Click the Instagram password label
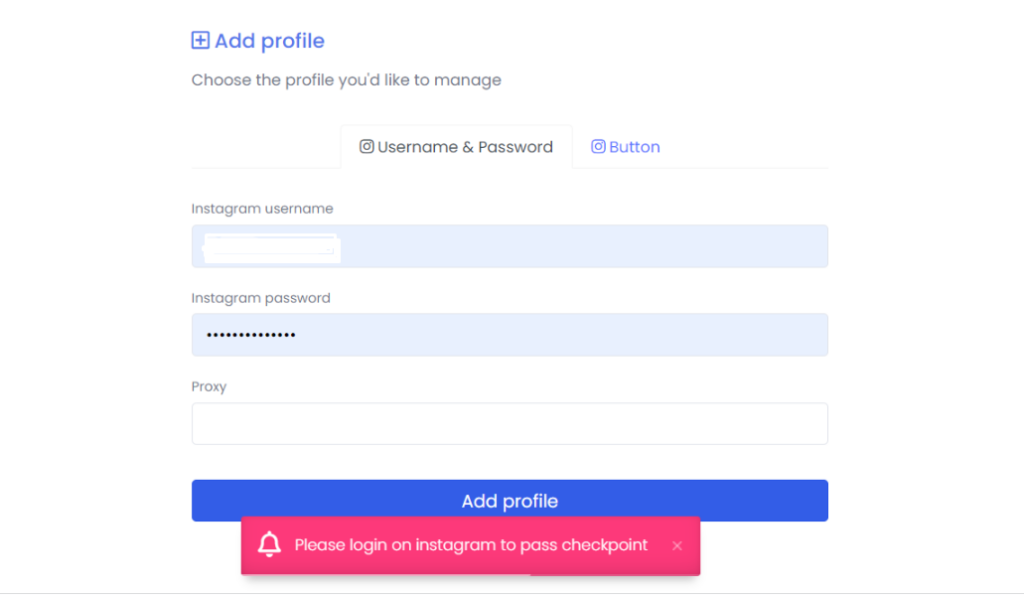Viewport: 1024px width, 598px height. tap(261, 298)
